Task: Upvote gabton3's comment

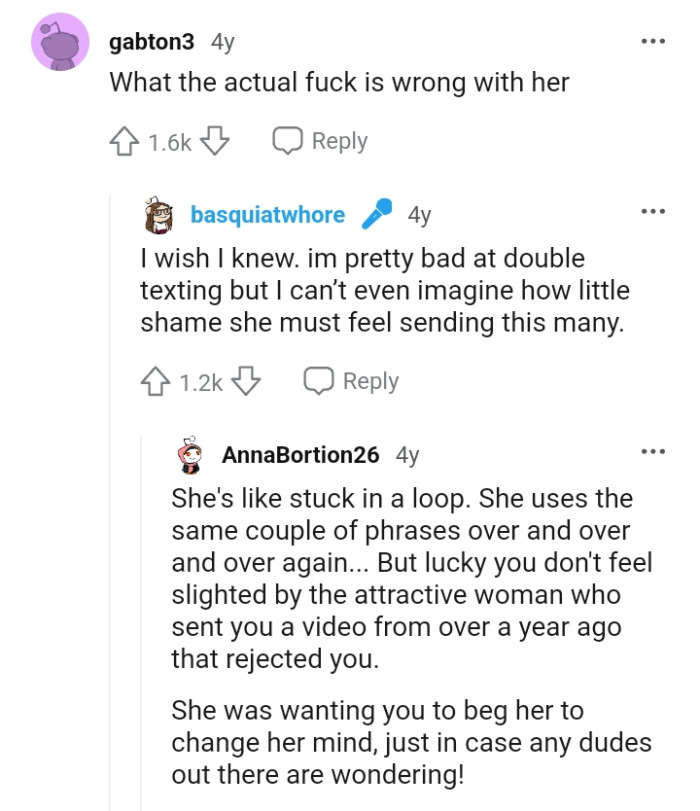Action: tap(125, 140)
